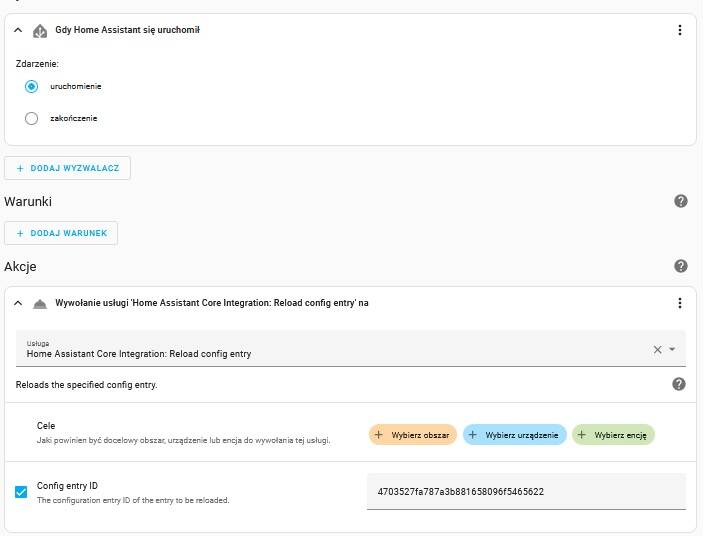Screen dimensions: 707x536
Task: Click Home Assistant icon in trigger header
Action: coord(40,31)
